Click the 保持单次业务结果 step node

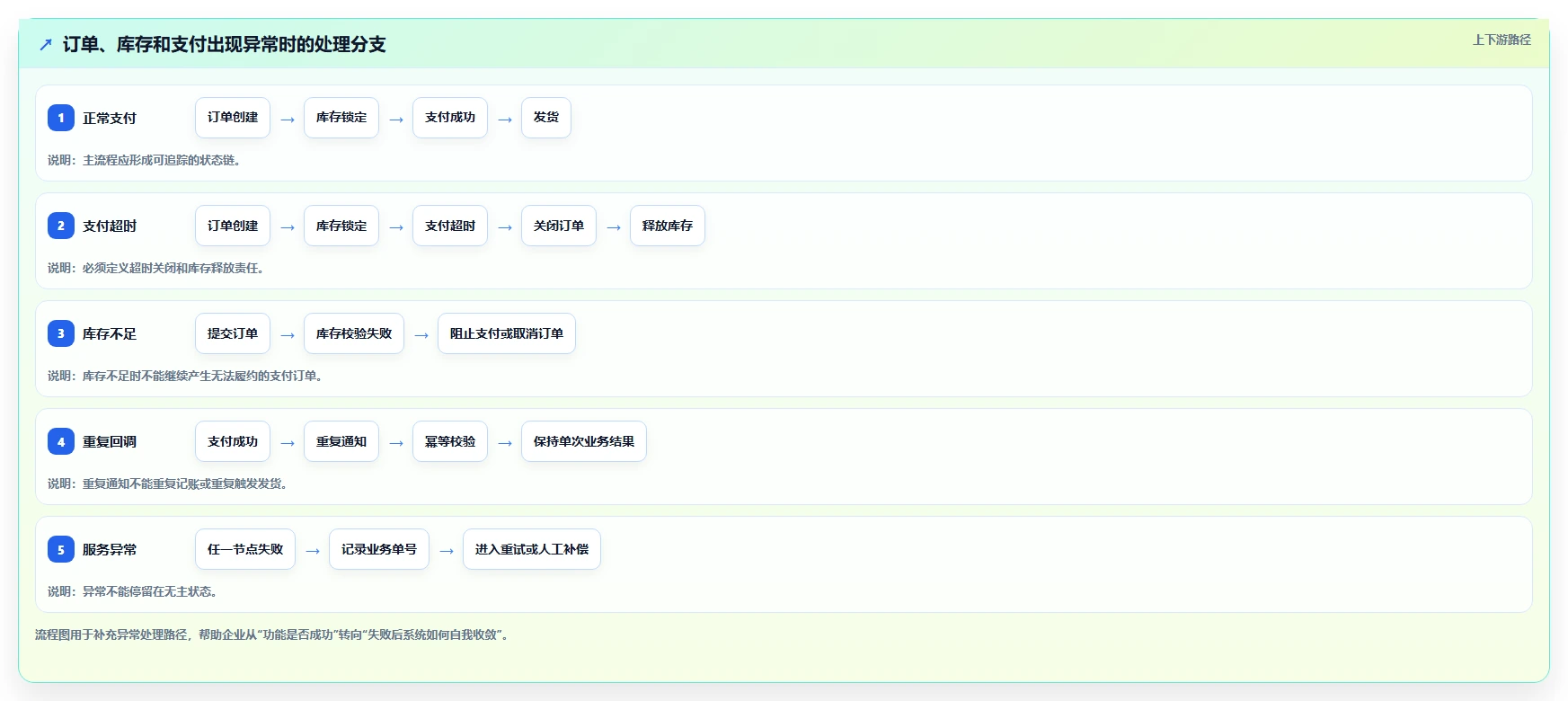click(x=584, y=441)
